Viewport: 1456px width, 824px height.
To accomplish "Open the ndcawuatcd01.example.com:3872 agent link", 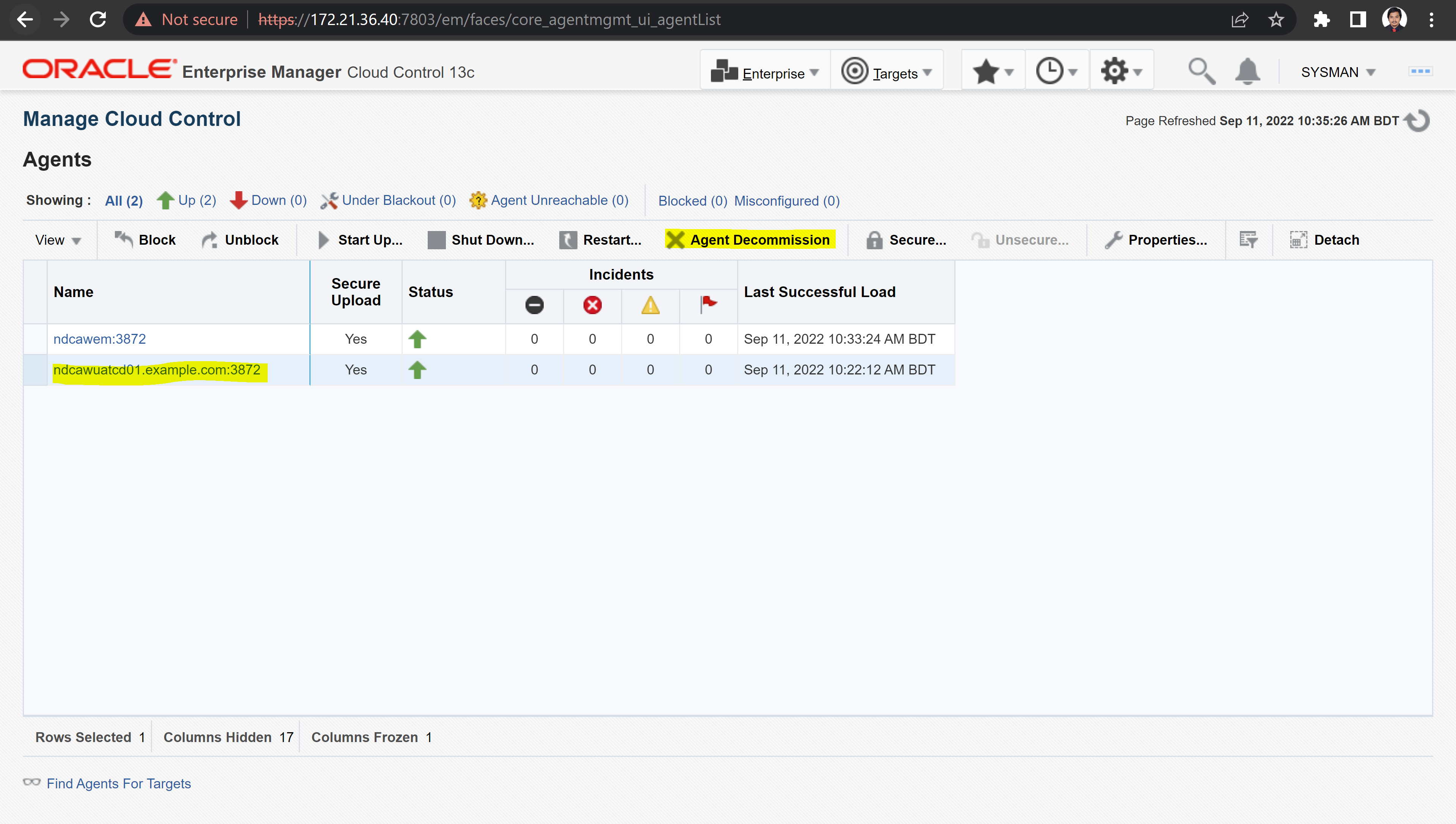I will coord(157,370).
